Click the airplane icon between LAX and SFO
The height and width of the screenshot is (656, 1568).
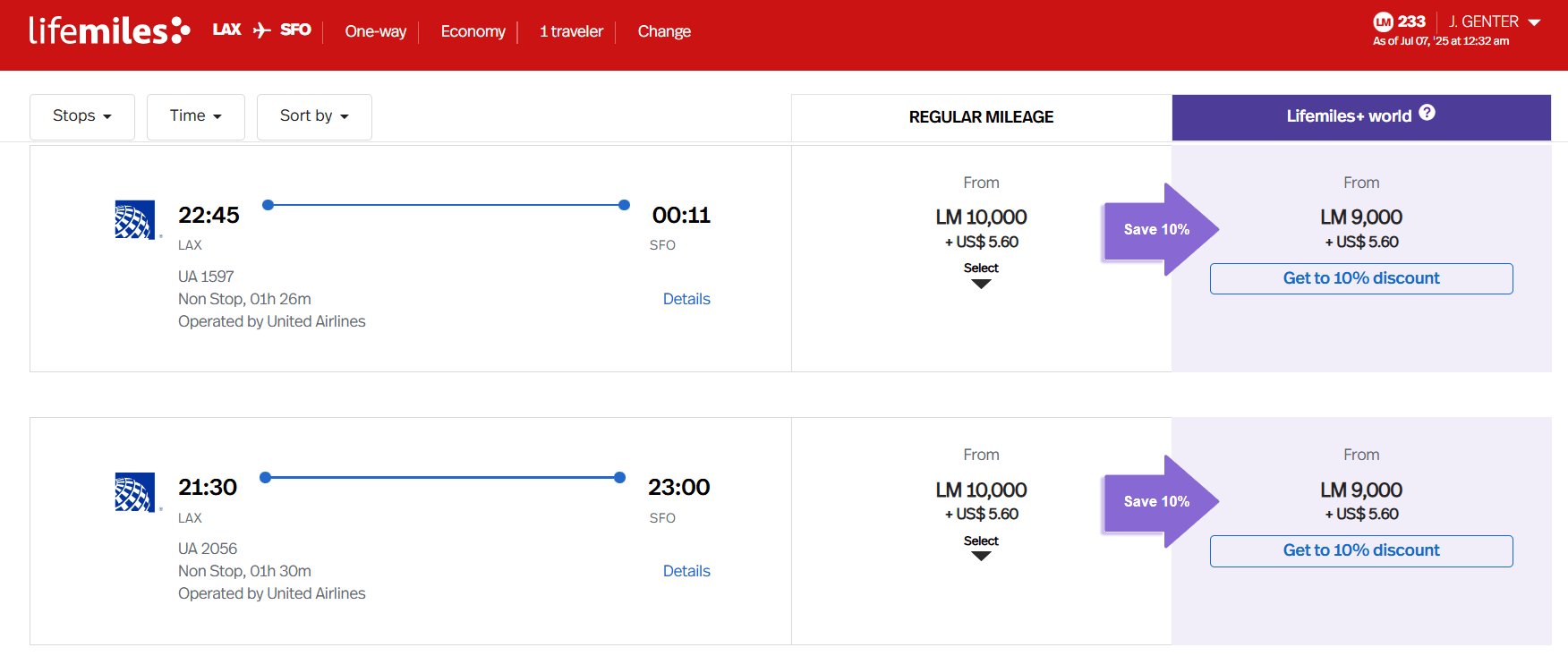(x=261, y=30)
